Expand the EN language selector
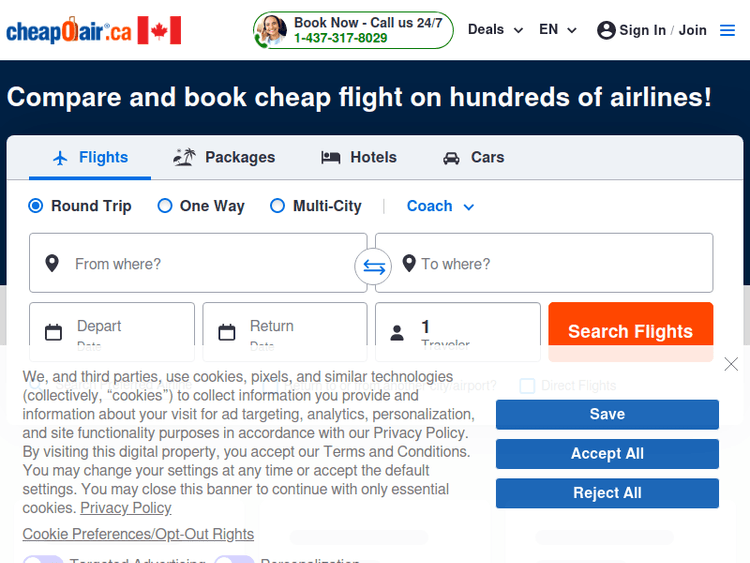The height and width of the screenshot is (563, 750). [x=558, y=30]
